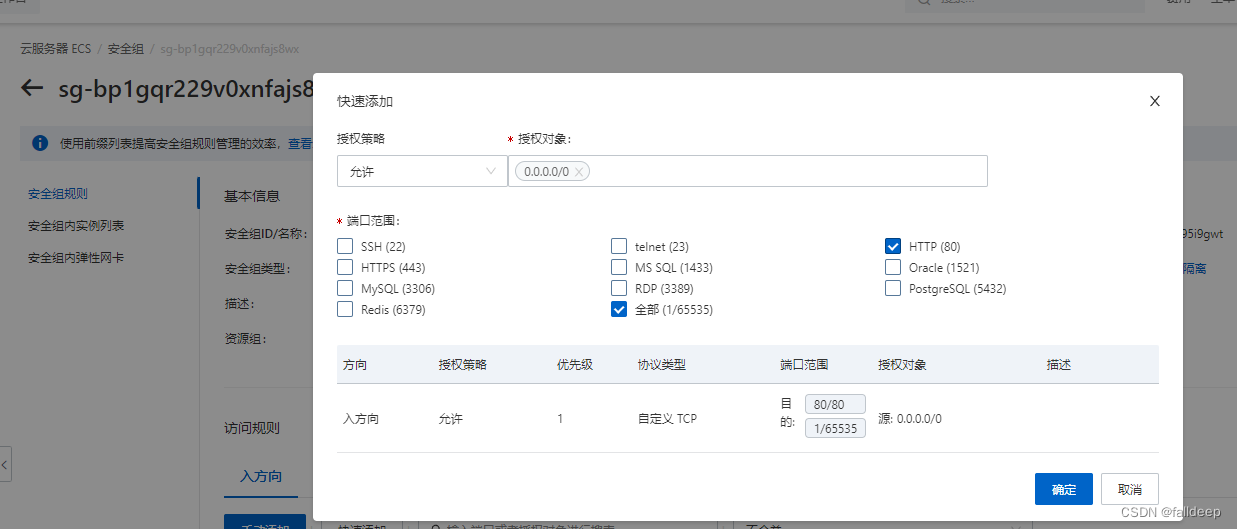
Task: Click the 源: 0.0.0.0/0 cell in rule row
Action: pyautogui.click(x=910, y=419)
